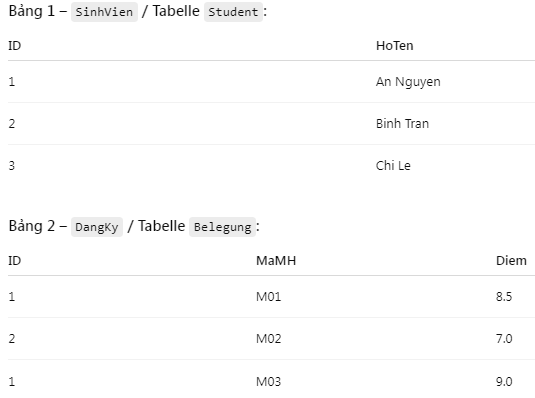The height and width of the screenshot is (398, 535).
Task: Click the Bảng 1 heading text
Action: tap(32, 11)
